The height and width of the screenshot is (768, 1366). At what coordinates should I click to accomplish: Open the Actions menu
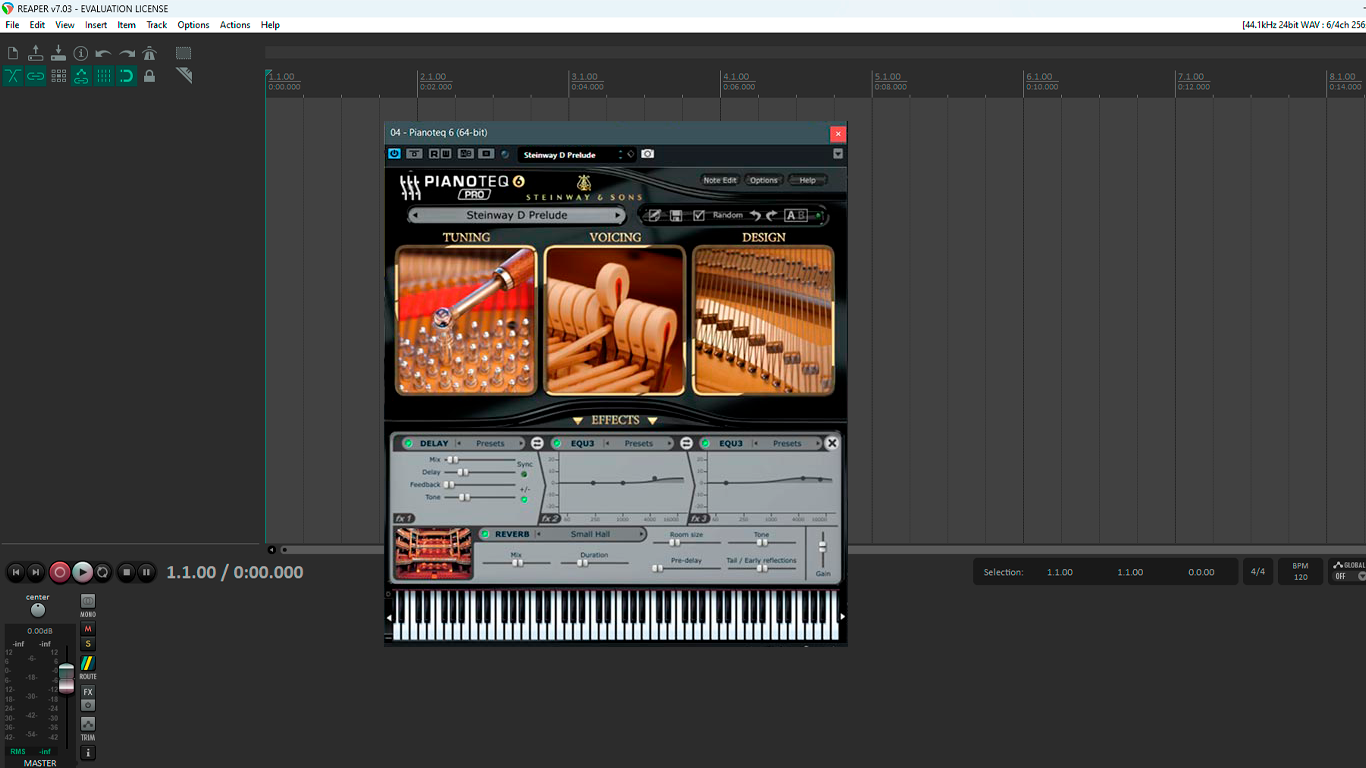235,25
